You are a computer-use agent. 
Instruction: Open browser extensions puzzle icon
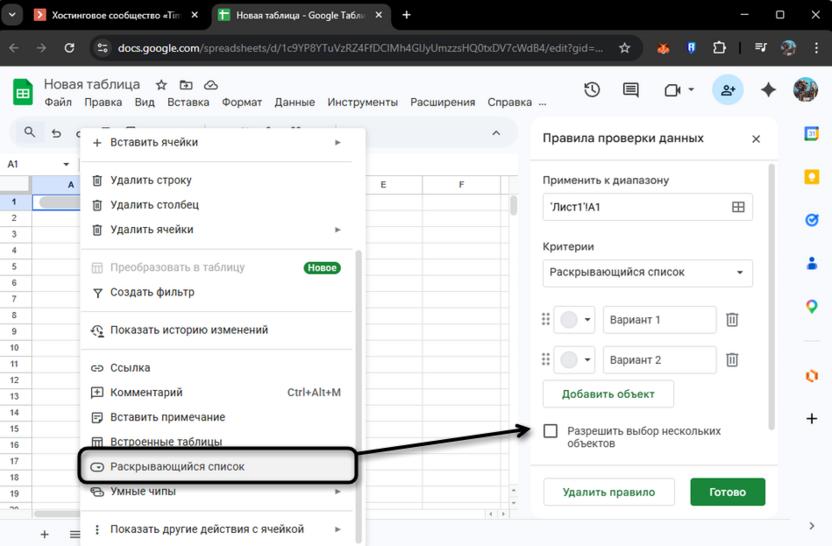(x=719, y=48)
